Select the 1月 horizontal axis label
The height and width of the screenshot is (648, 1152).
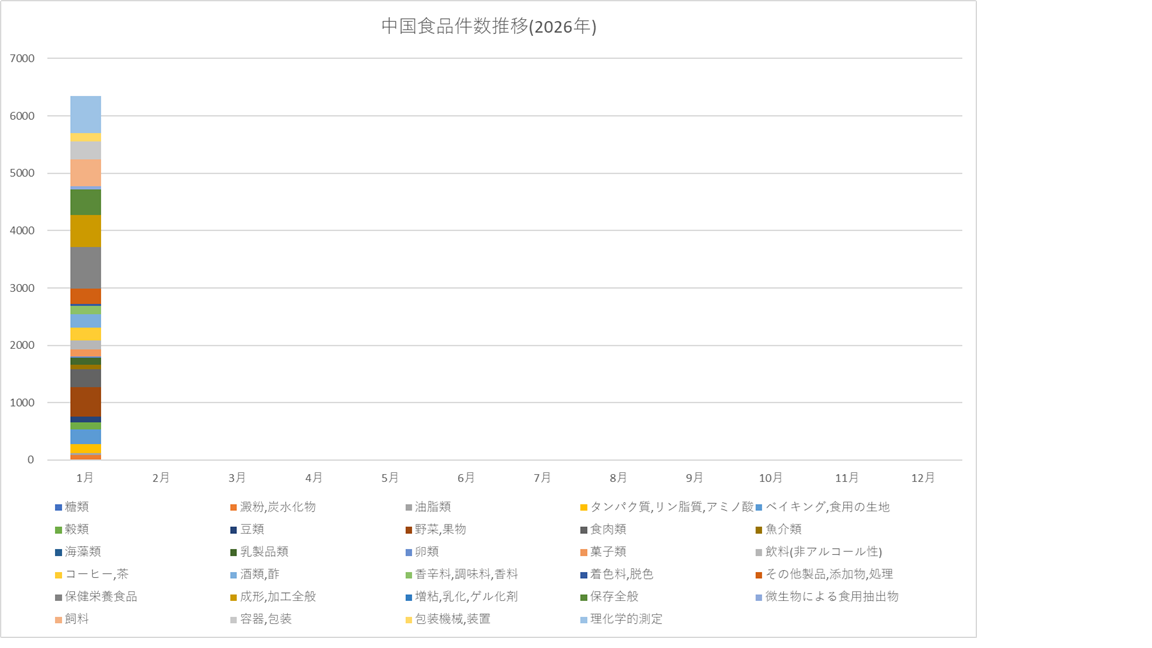point(85,478)
